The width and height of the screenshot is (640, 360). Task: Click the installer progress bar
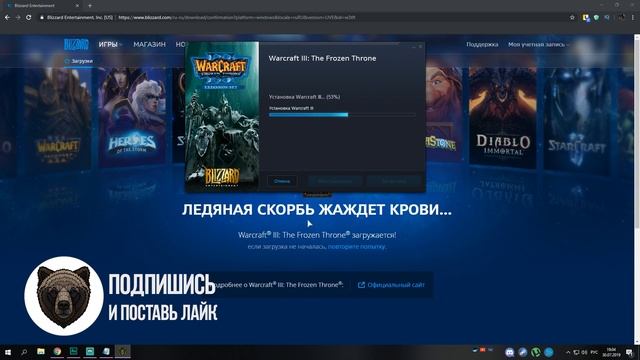pos(342,115)
